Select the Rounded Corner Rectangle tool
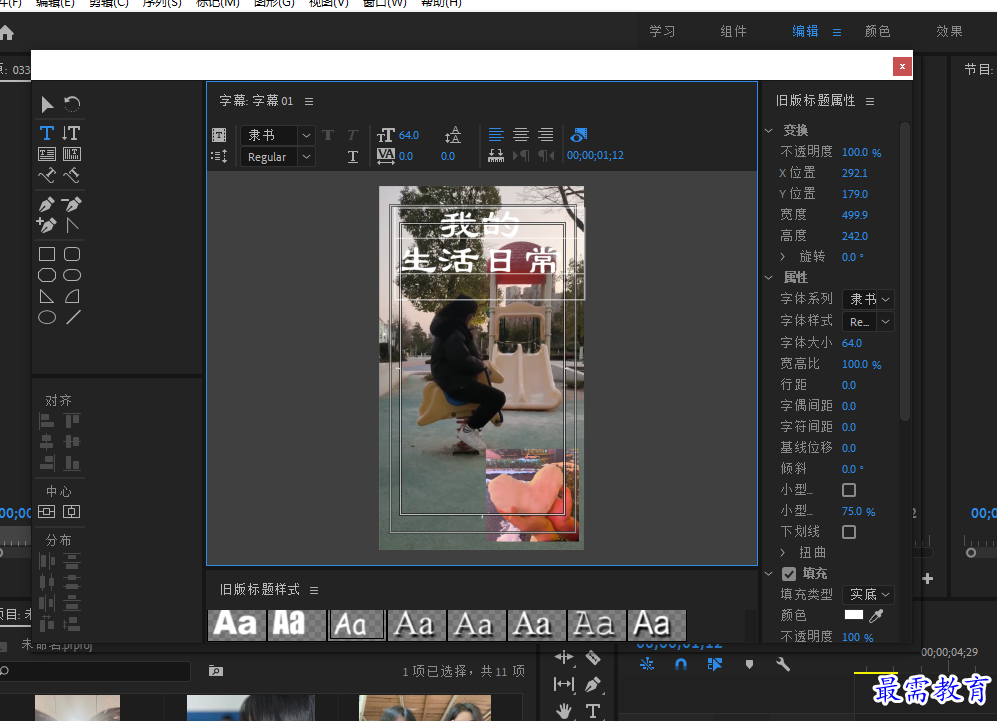 72,254
